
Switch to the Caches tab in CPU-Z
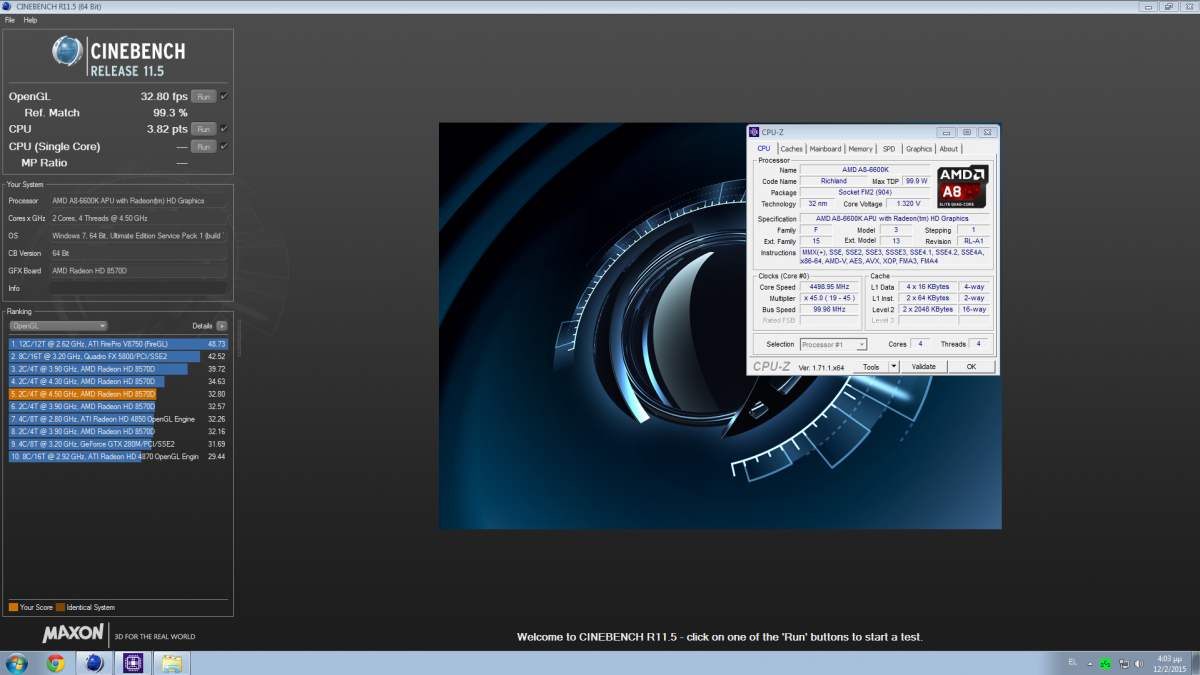tap(792, 149)
